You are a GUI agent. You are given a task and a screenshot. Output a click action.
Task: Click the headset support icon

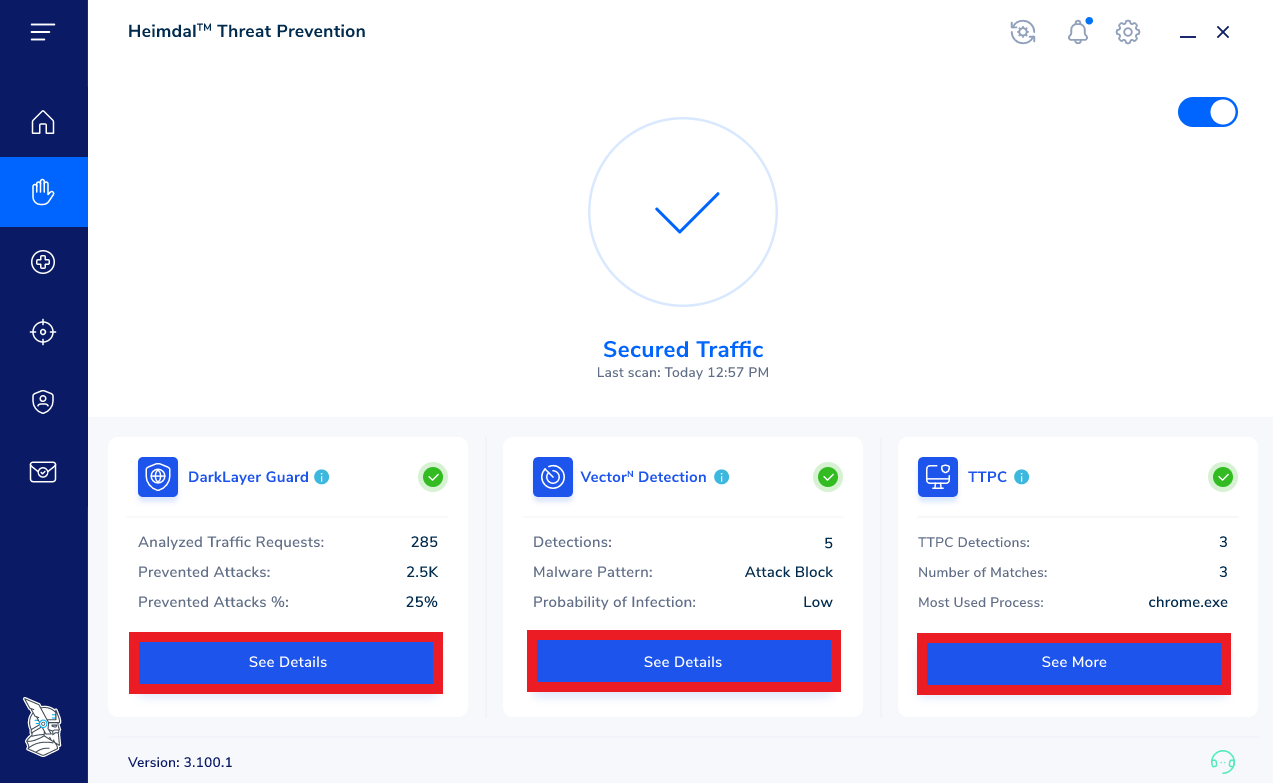(1222, 762)
